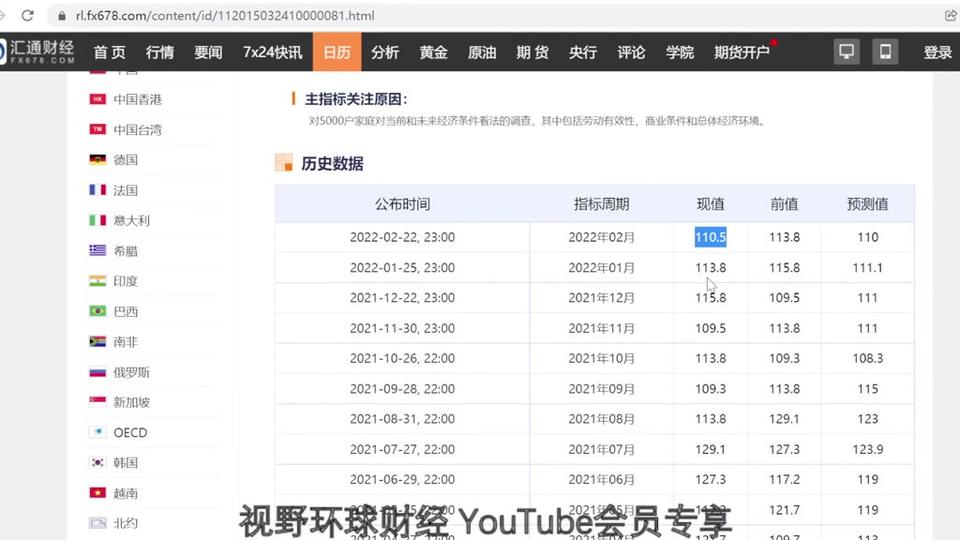
Task: Select 俄罗斯 in the country list
Action: tap(132, 372)
